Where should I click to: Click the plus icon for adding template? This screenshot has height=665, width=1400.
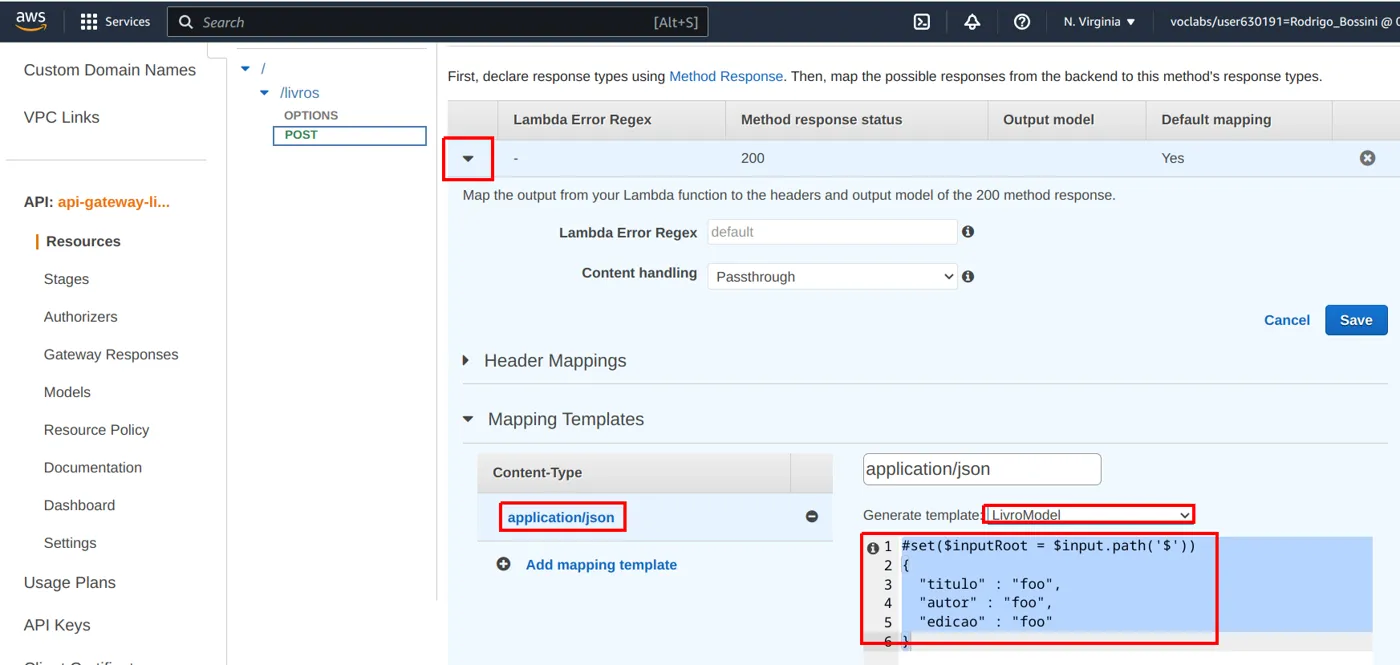pos(504,564)
